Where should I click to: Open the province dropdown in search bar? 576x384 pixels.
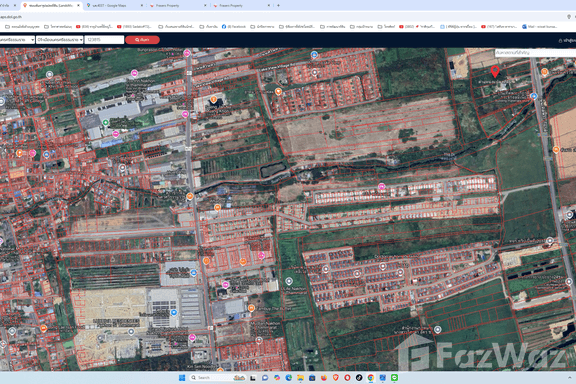(x=17, y=40)
